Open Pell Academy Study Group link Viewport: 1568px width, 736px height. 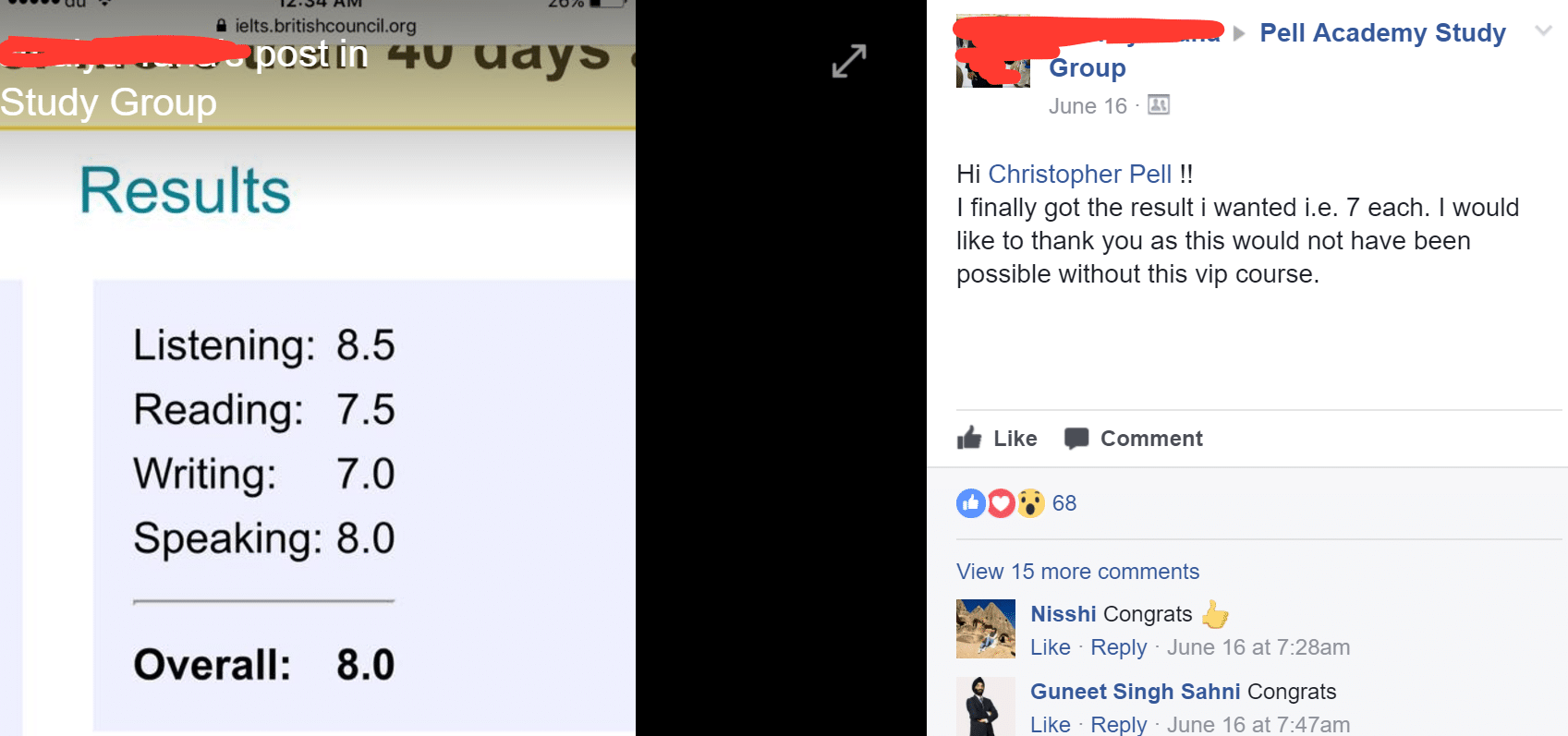coord(1278,50)
